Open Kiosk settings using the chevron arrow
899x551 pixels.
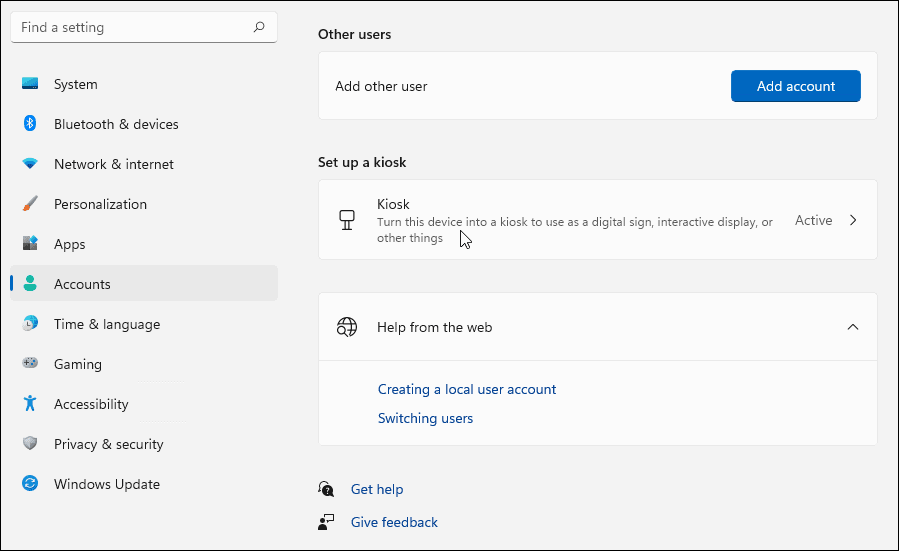click(853, 221)
